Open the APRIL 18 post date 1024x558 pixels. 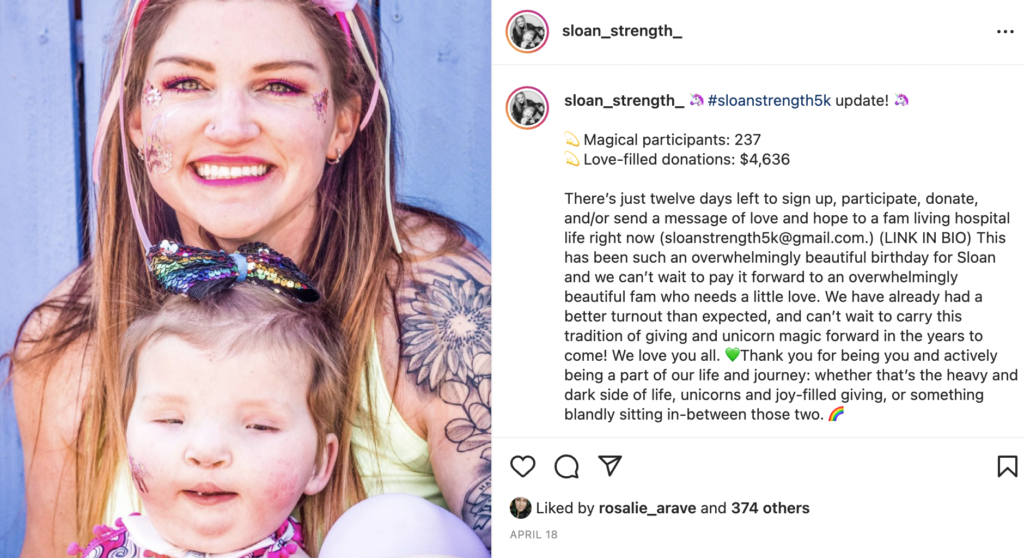tap(534, 534)
